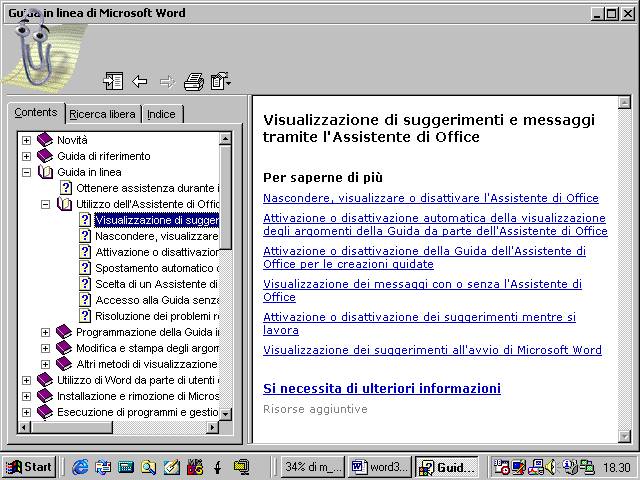Expand the Novità book node
Screen dimensions: 640x480
[x=27, y=140]
